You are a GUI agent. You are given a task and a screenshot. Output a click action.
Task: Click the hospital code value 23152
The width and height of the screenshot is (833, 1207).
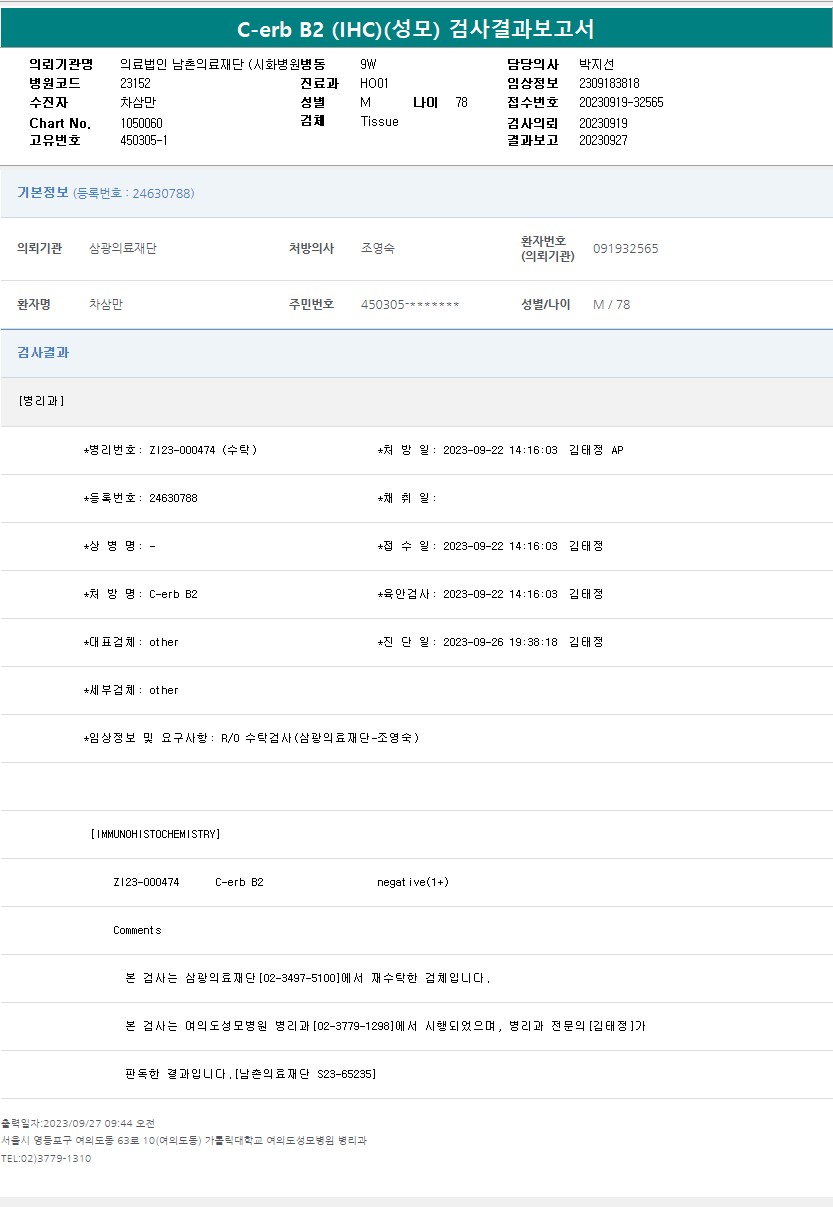135,84
